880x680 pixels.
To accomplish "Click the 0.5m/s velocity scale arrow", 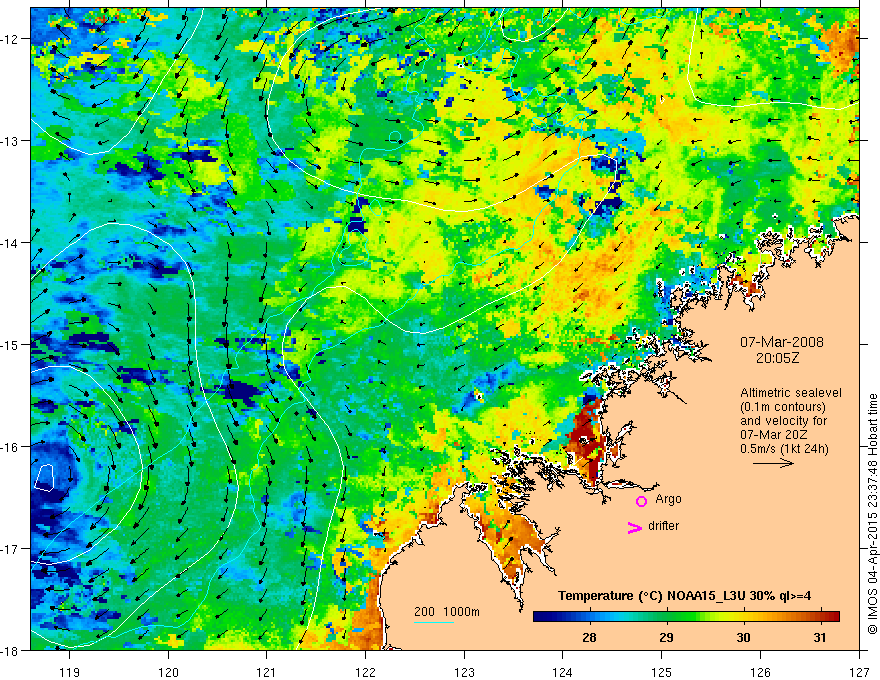I will pos(773,463).
